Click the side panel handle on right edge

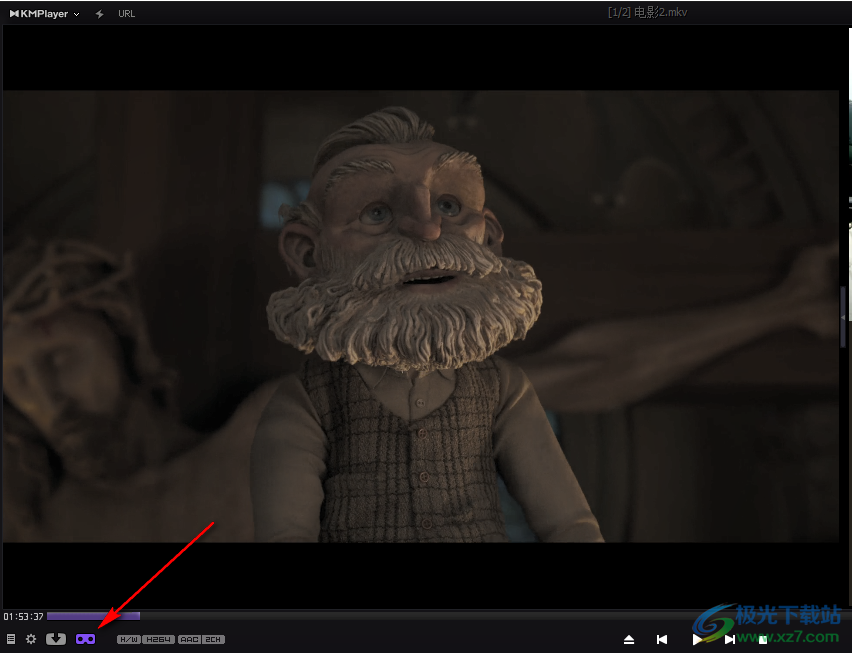coord(843,317)
